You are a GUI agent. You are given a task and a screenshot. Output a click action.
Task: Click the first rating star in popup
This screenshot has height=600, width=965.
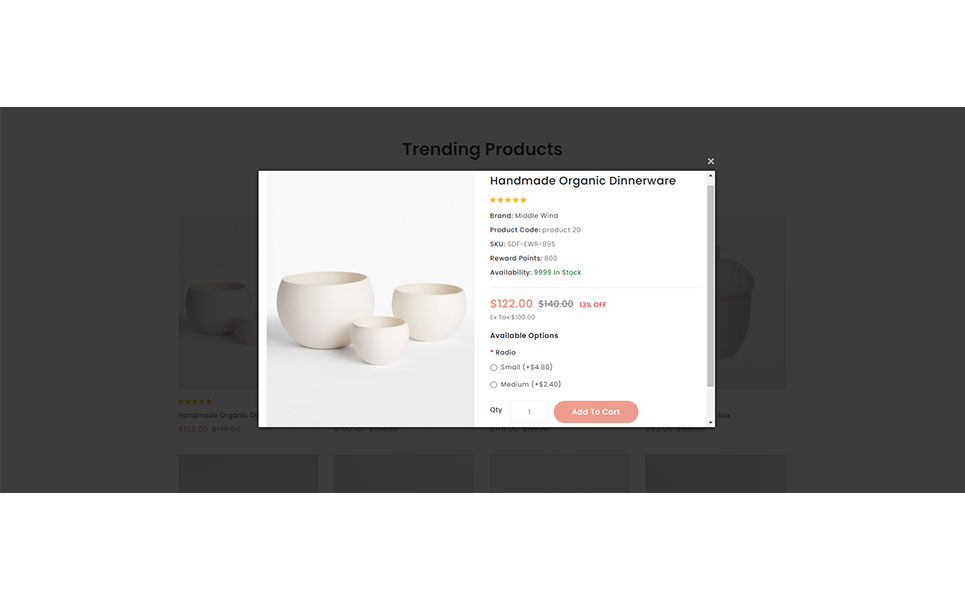tap(493, 200)
